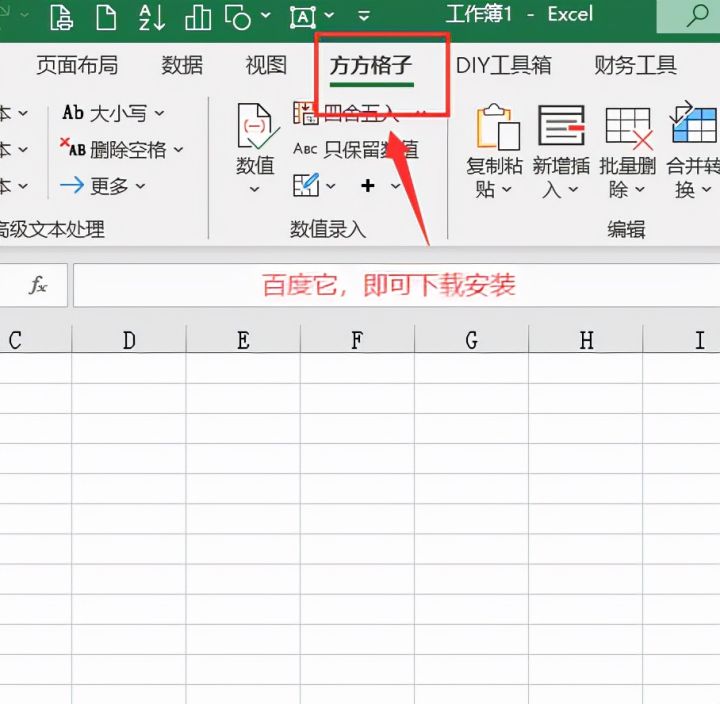
Task: Select column D header
Action: (129, 340)
